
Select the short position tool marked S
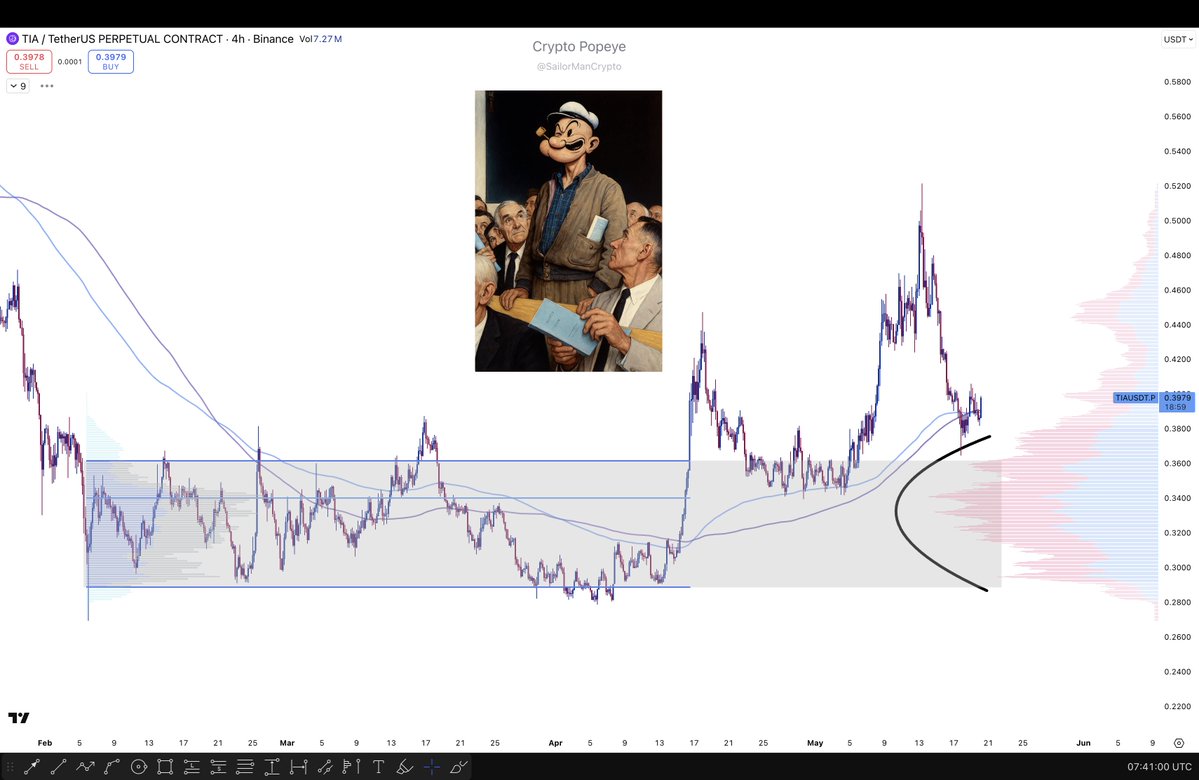pos(219,767)
